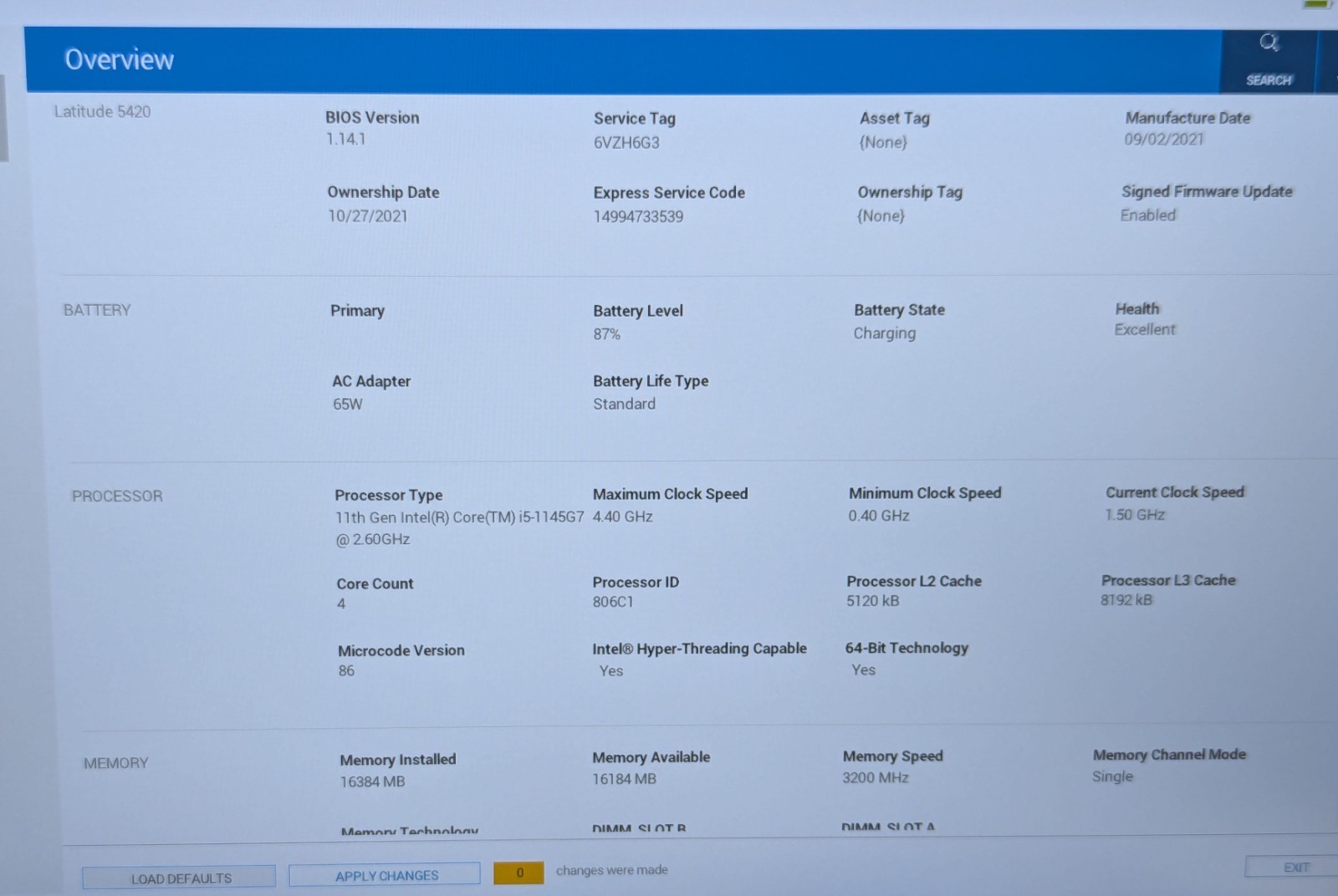
Task: Select battery life type Standard
Action: pos(624,404)
